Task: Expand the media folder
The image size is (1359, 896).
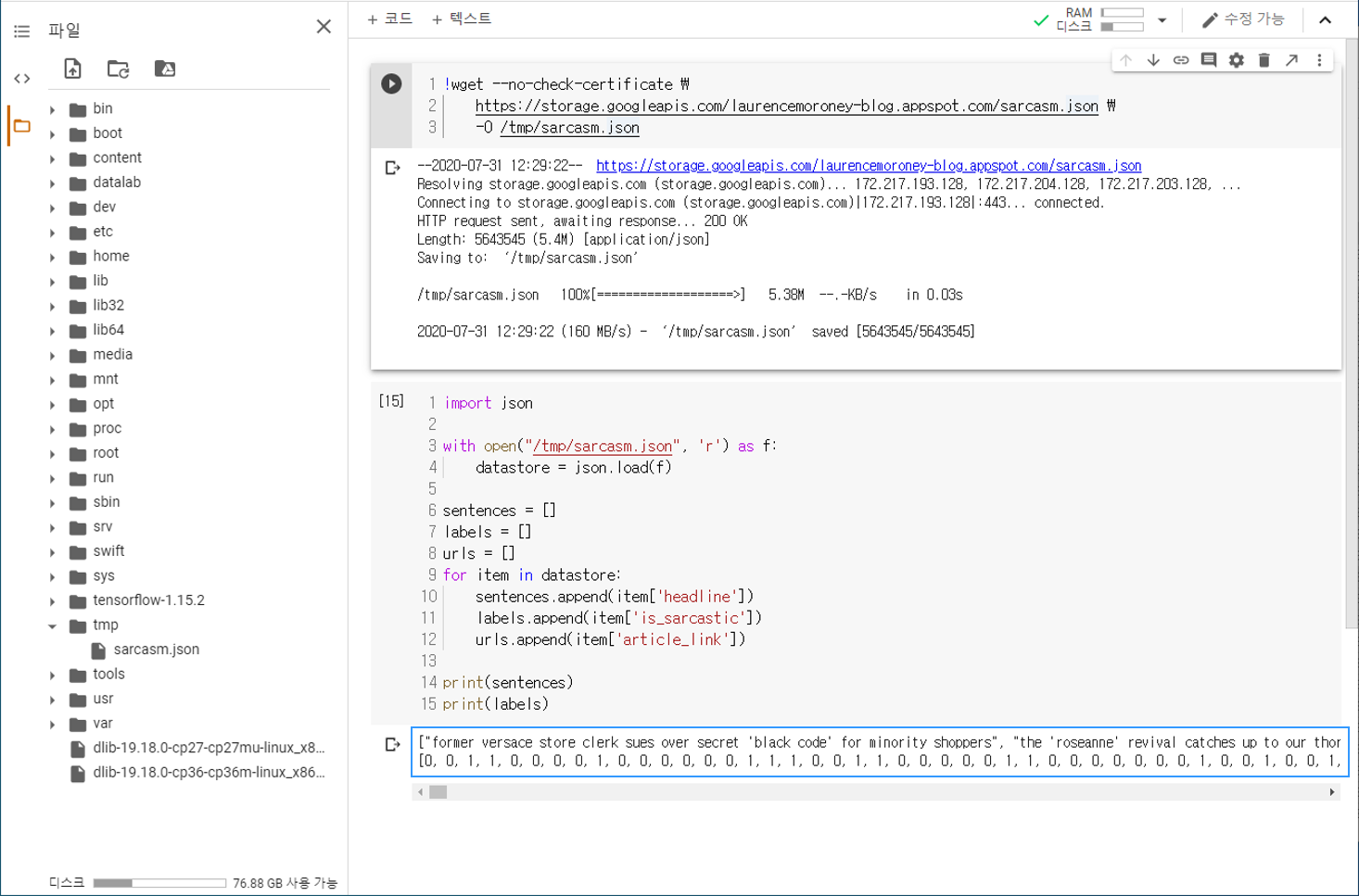Action: (53, 355)
